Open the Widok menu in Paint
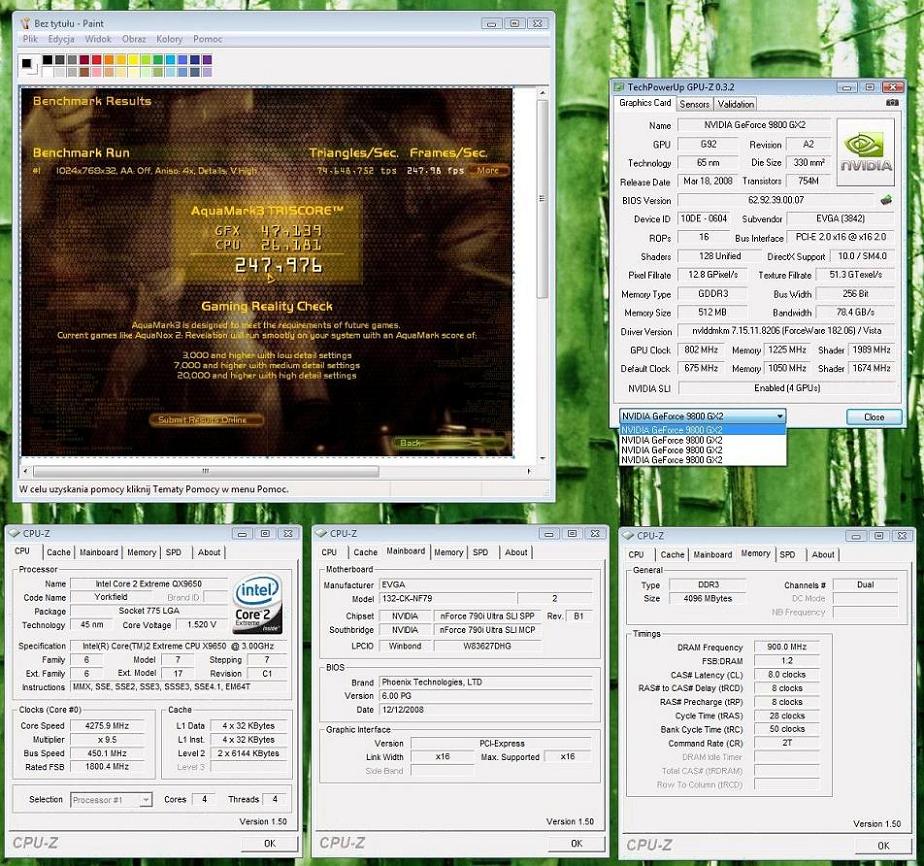The height and width of the screenshot is (866, 924). [98, 39]
